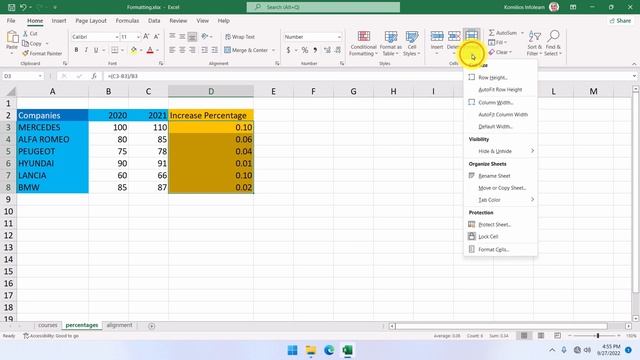The height and width of the screenshot is (360, 640).
Task: Choose Row Height from Format menu
Action: [500, 78]
